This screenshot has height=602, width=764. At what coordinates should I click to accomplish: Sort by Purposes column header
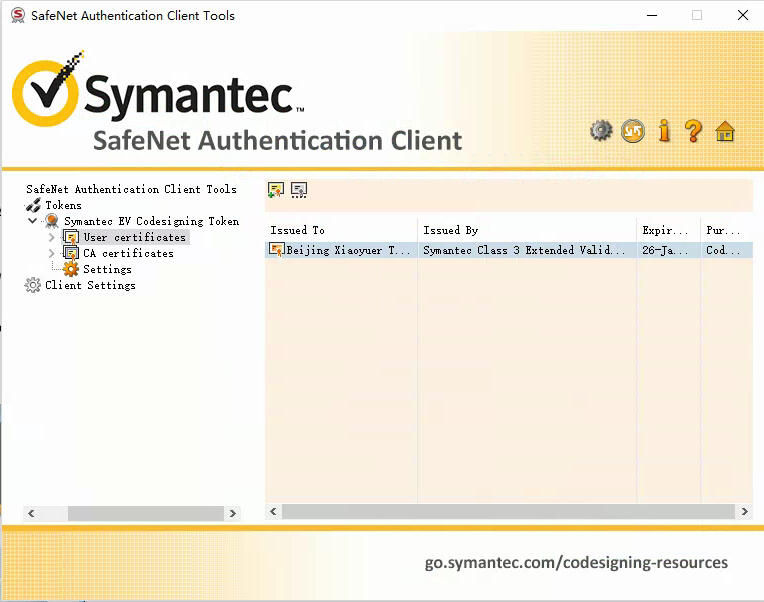click(727, 230)
